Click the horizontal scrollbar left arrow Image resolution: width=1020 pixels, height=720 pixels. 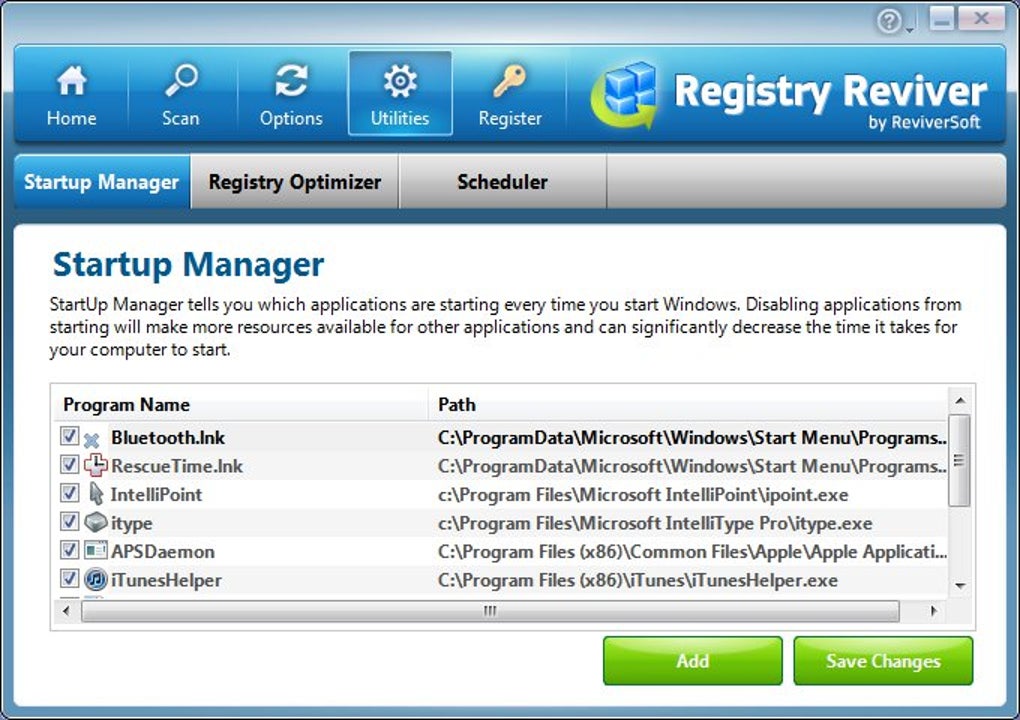66,611
